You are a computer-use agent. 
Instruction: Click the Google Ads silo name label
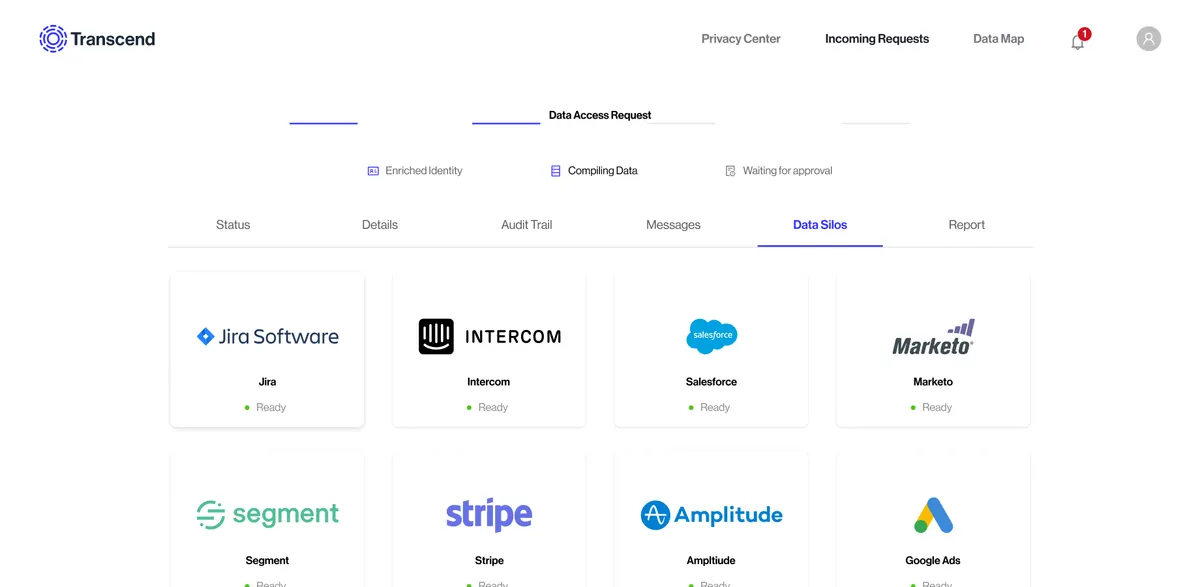pos(933,561)
